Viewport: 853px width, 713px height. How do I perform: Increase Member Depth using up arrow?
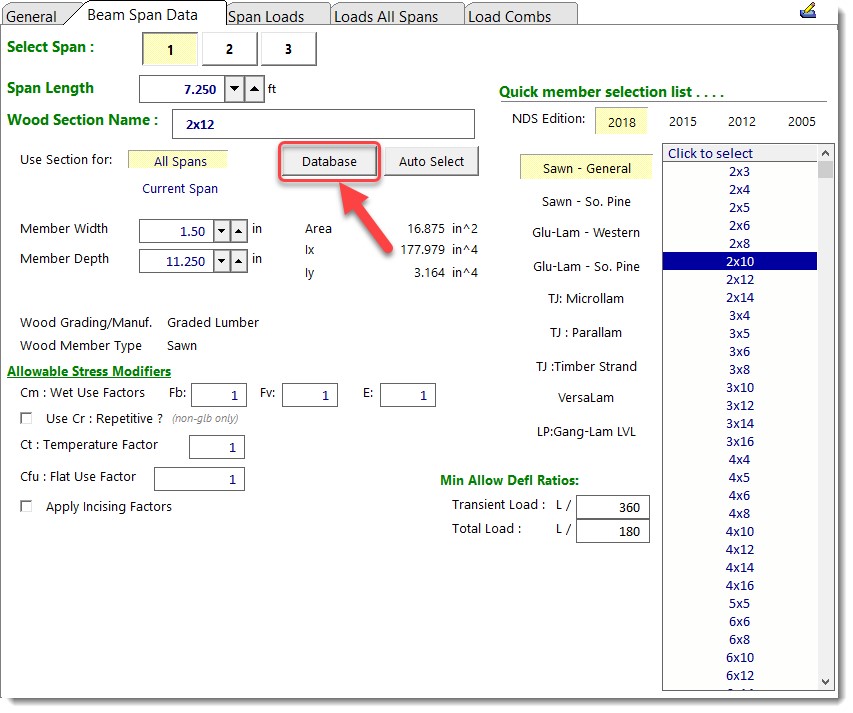(239, 261)
